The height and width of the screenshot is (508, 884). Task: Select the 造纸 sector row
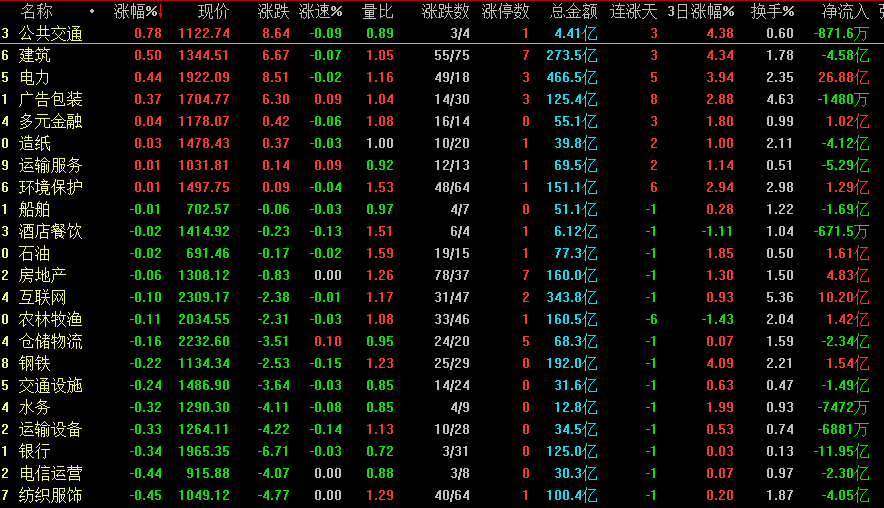(x=442, y=143)
